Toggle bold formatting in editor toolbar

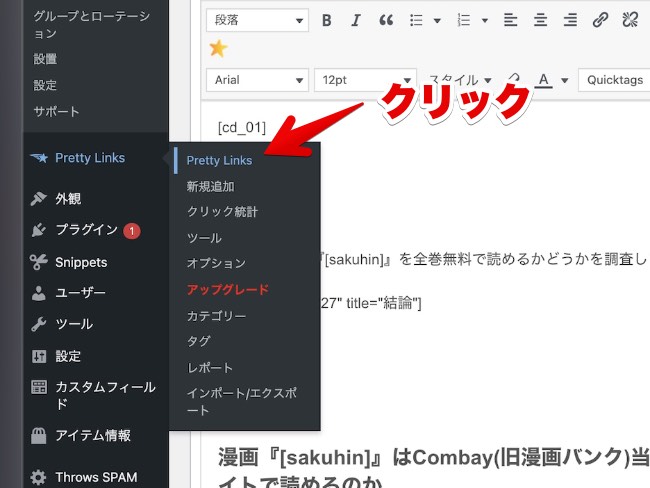click(x=327, y=20)
